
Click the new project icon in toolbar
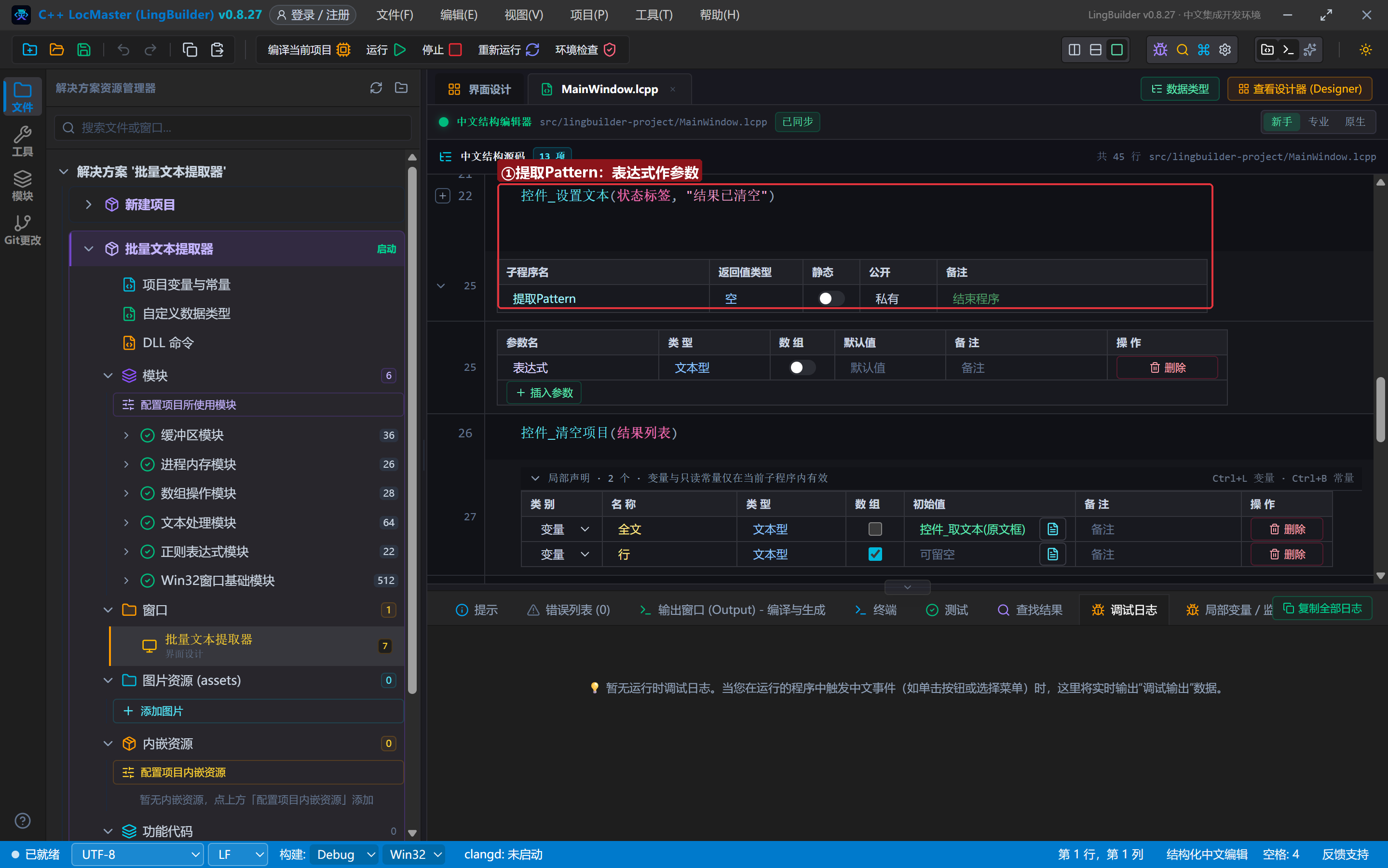[30, 50]
